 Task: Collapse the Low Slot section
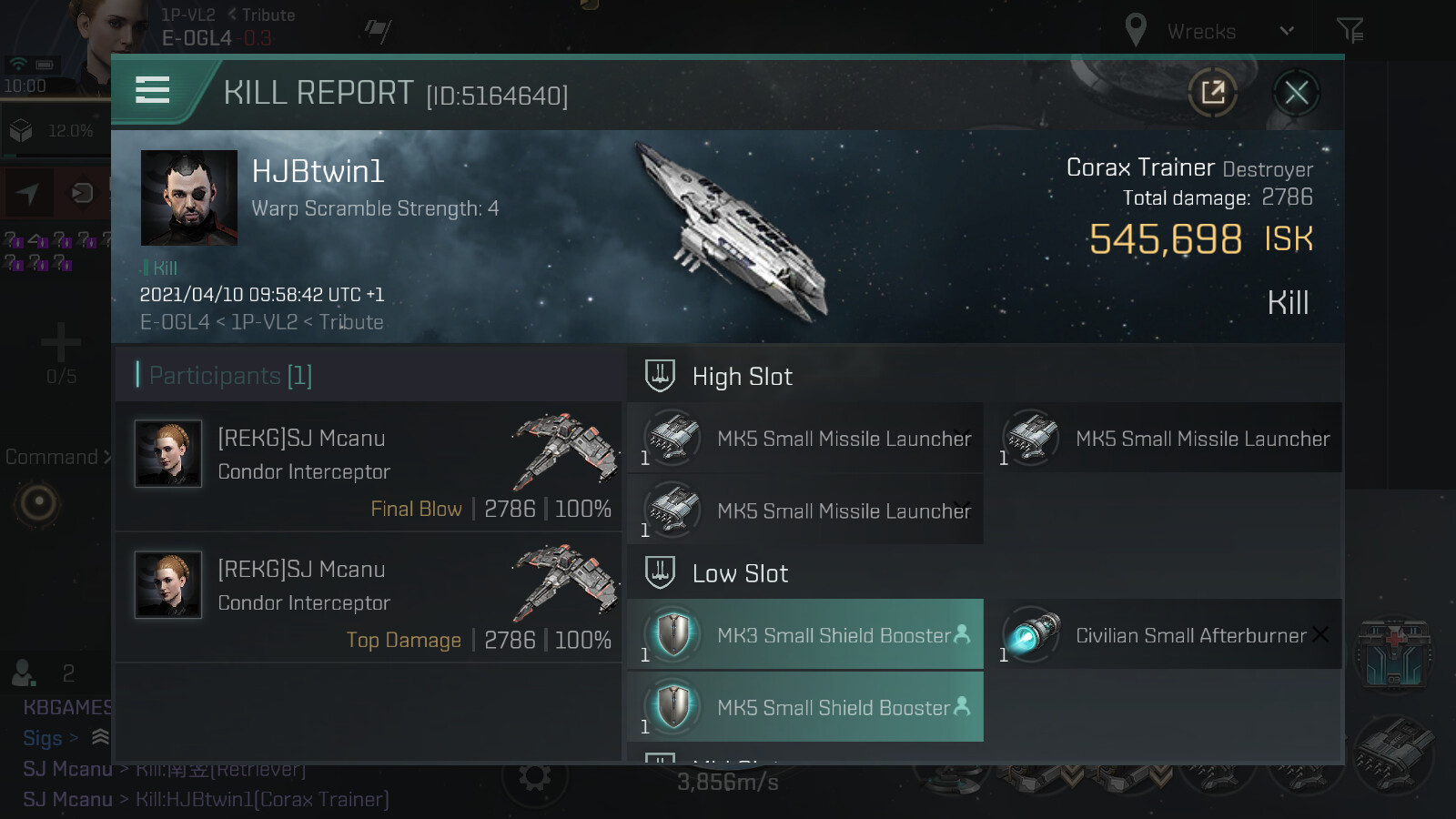(x=740, y=573)
